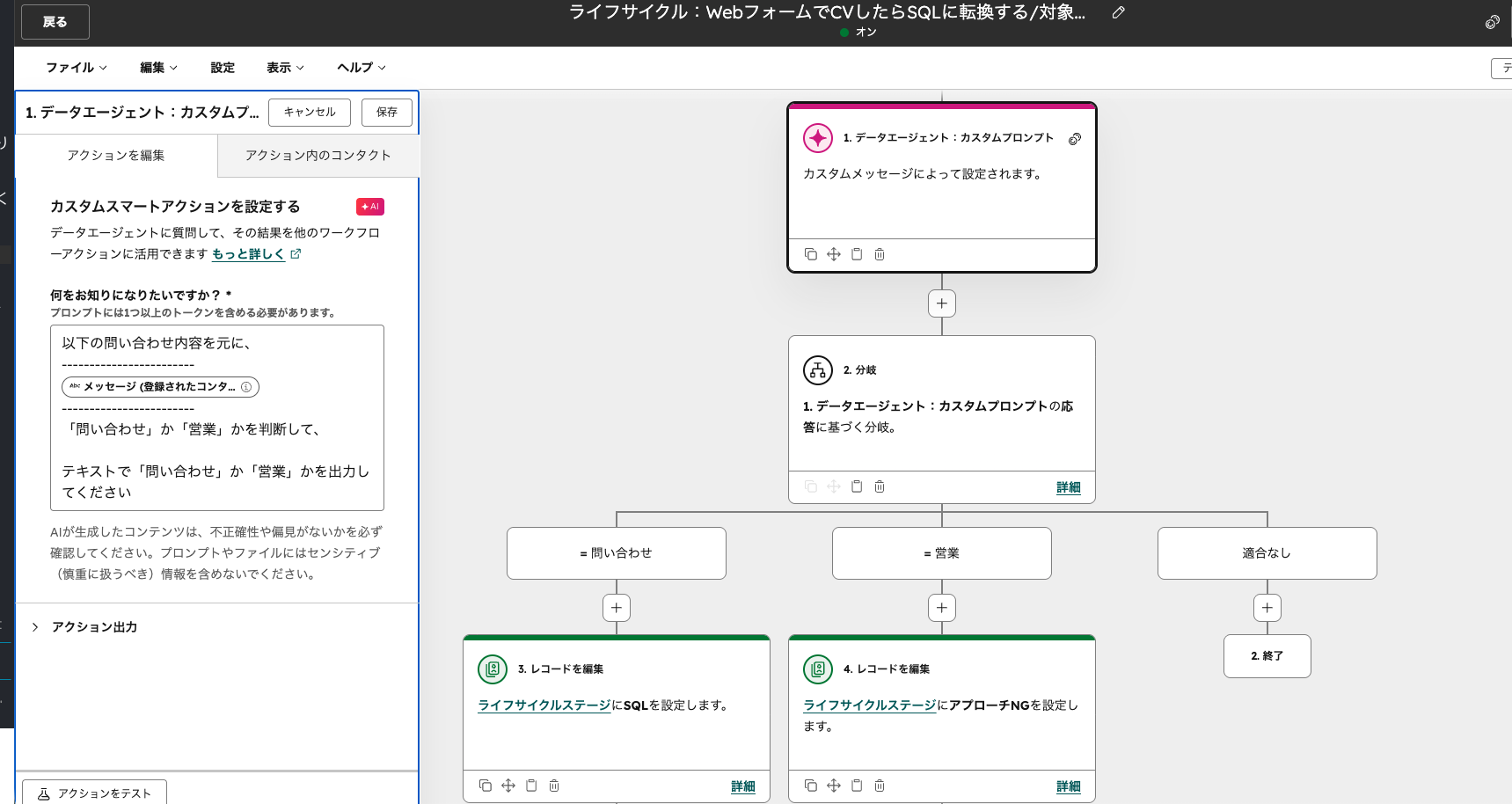Duplicate step 1 data agent action
Screen dimensions: 1512x804
coord(811,254)
